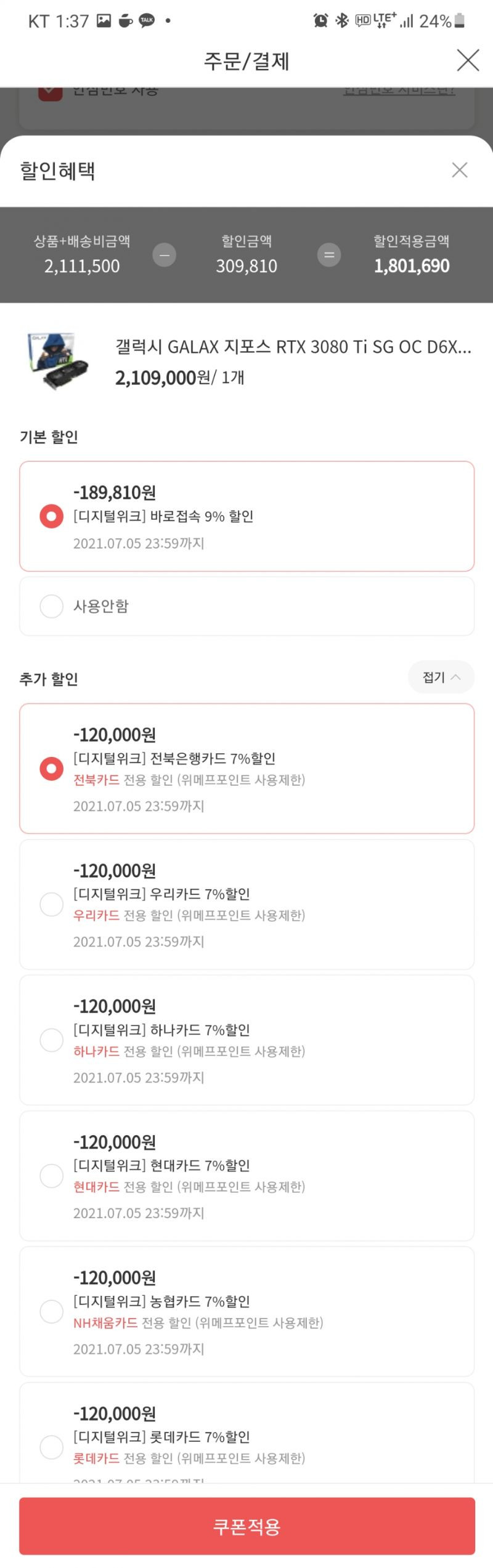Tap the minus icon beside 할인금액

[x=165, y=255]
